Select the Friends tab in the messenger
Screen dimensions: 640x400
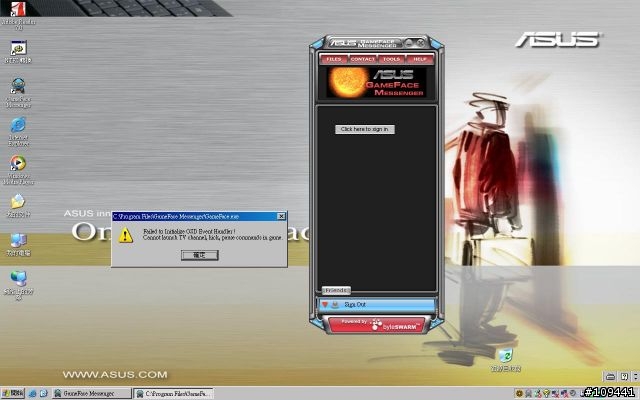click(x=336, y=290)
